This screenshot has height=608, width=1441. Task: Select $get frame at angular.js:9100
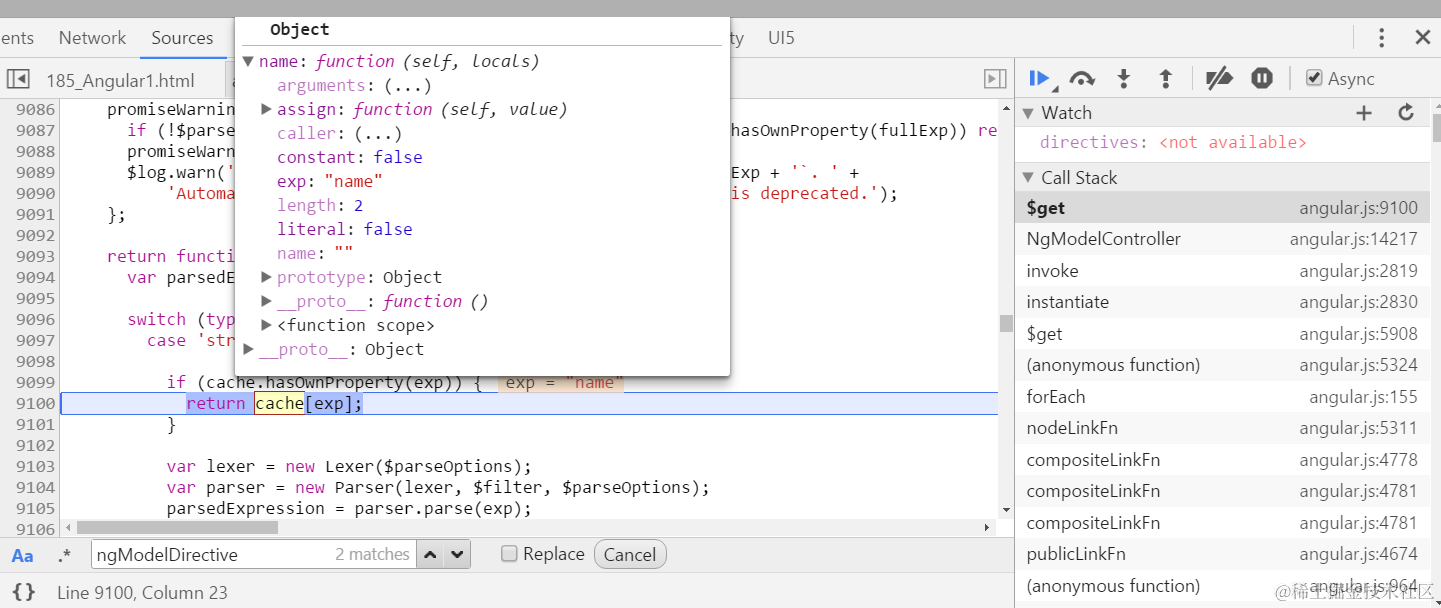click(1222, 208)
